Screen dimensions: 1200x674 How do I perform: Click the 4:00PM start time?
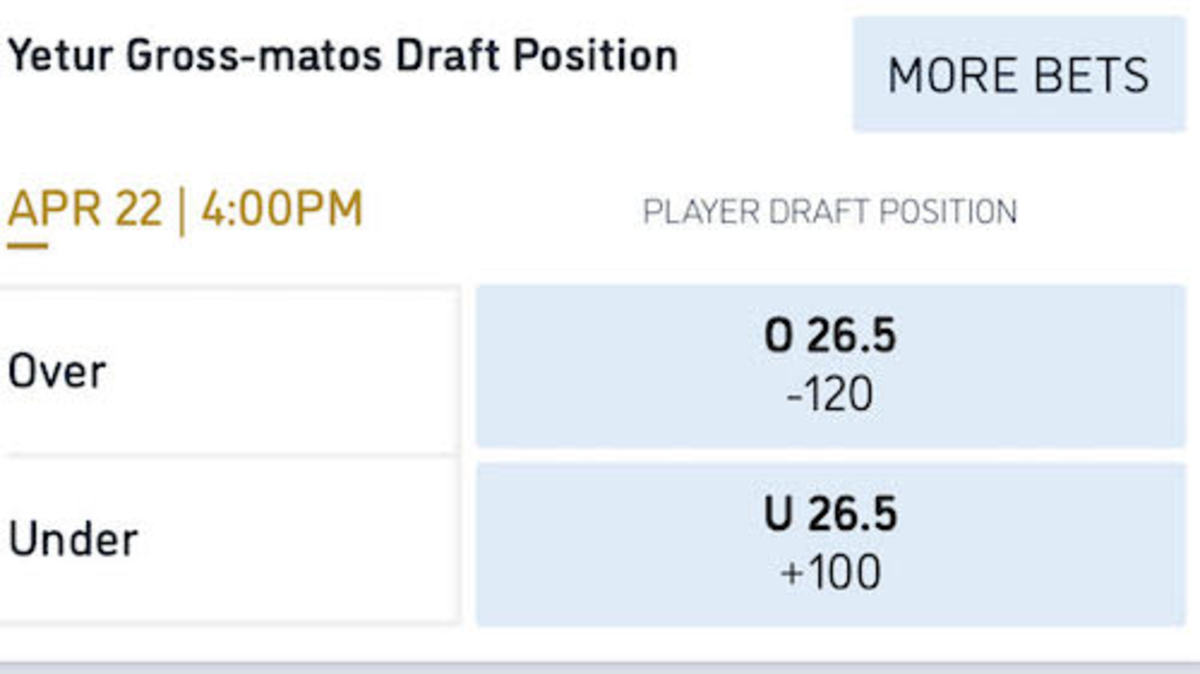coord(281,211)
